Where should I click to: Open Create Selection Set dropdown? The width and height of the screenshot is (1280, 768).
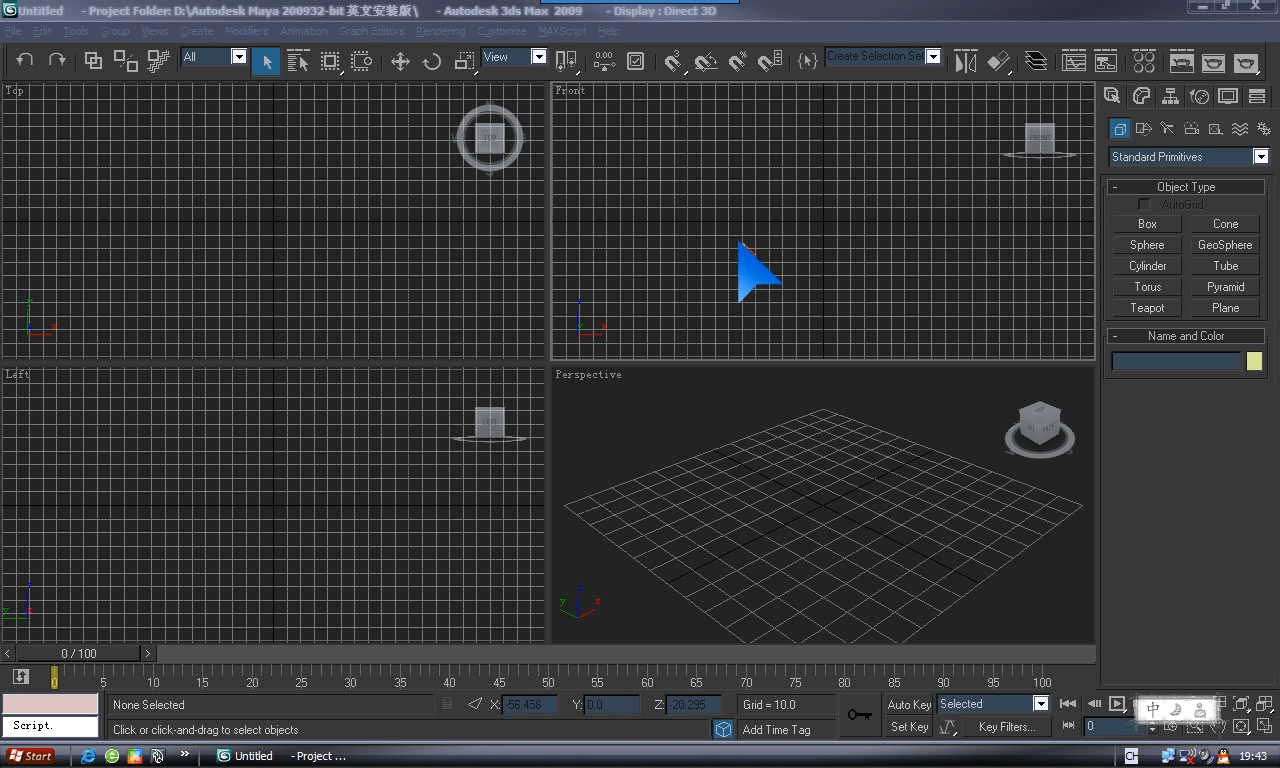[x=933, y=56]
